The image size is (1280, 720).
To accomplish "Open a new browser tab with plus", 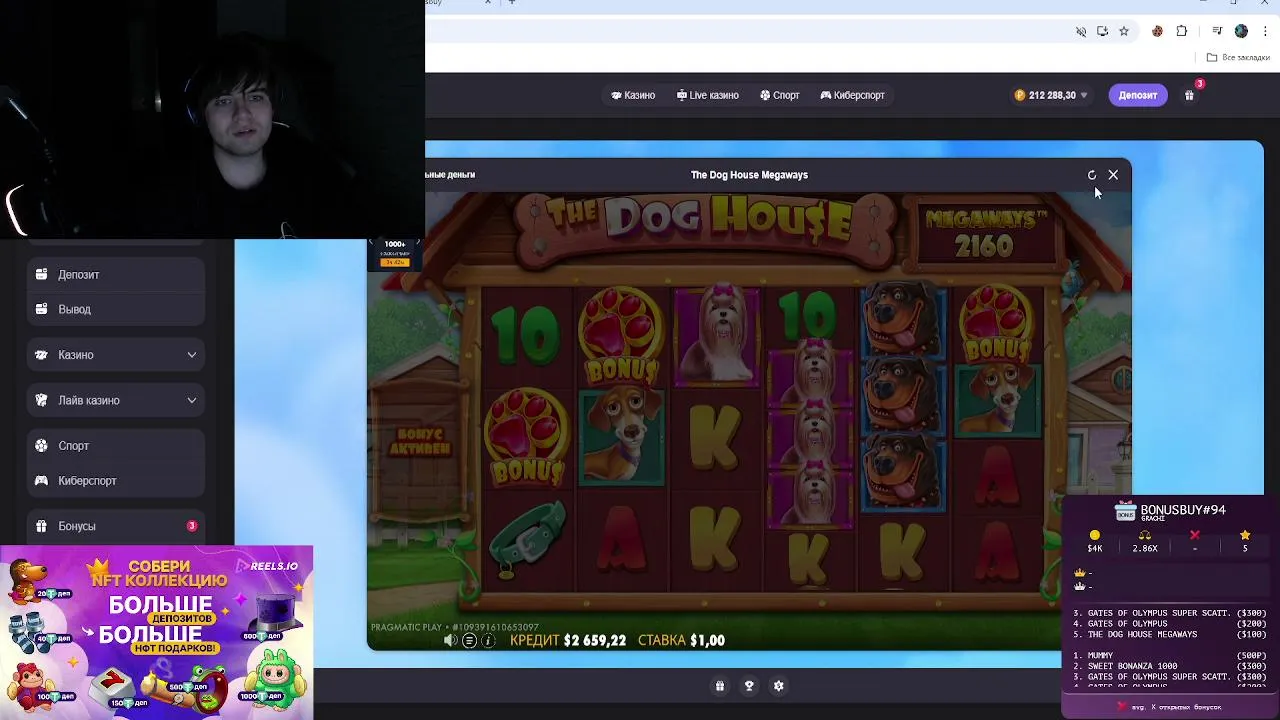I will pyautogui.click(x=512, y=3).
